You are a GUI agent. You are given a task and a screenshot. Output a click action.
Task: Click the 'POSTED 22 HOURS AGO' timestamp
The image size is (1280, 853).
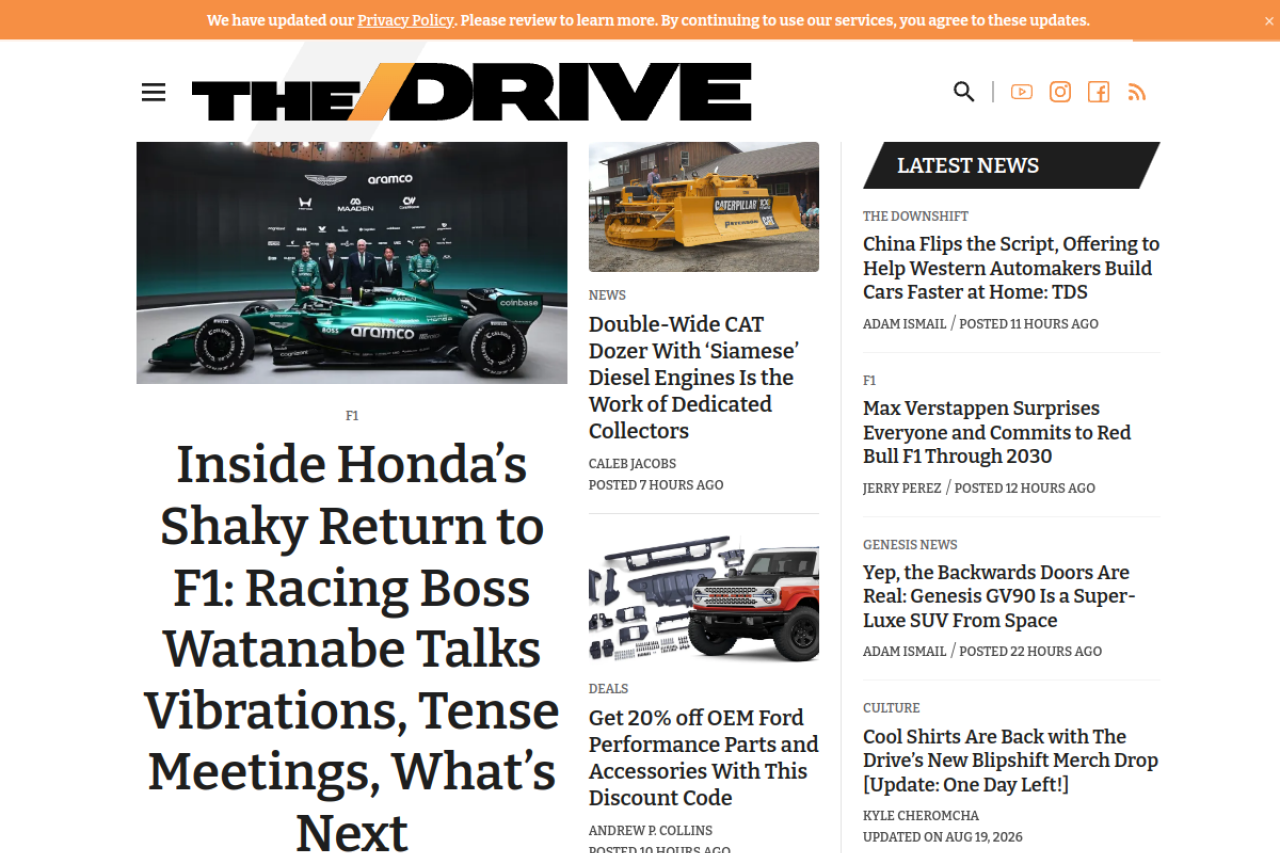pos(1030,651)
